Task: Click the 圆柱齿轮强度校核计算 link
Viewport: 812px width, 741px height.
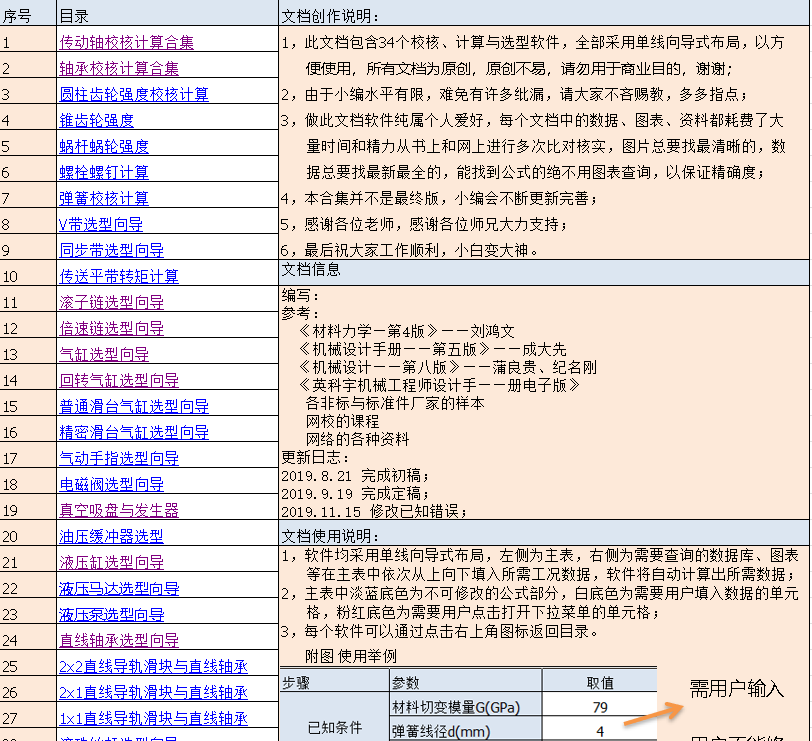Action: click(x=134, y=94)
